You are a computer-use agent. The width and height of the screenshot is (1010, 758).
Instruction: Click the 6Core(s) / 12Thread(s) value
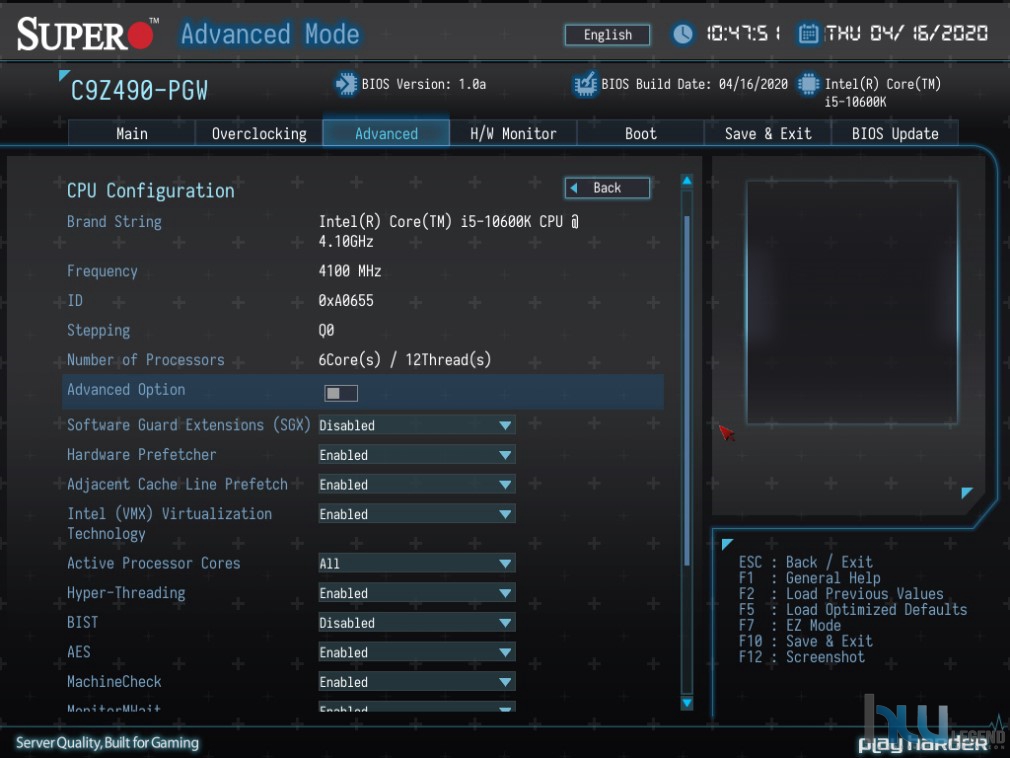(x=405, y=360)
